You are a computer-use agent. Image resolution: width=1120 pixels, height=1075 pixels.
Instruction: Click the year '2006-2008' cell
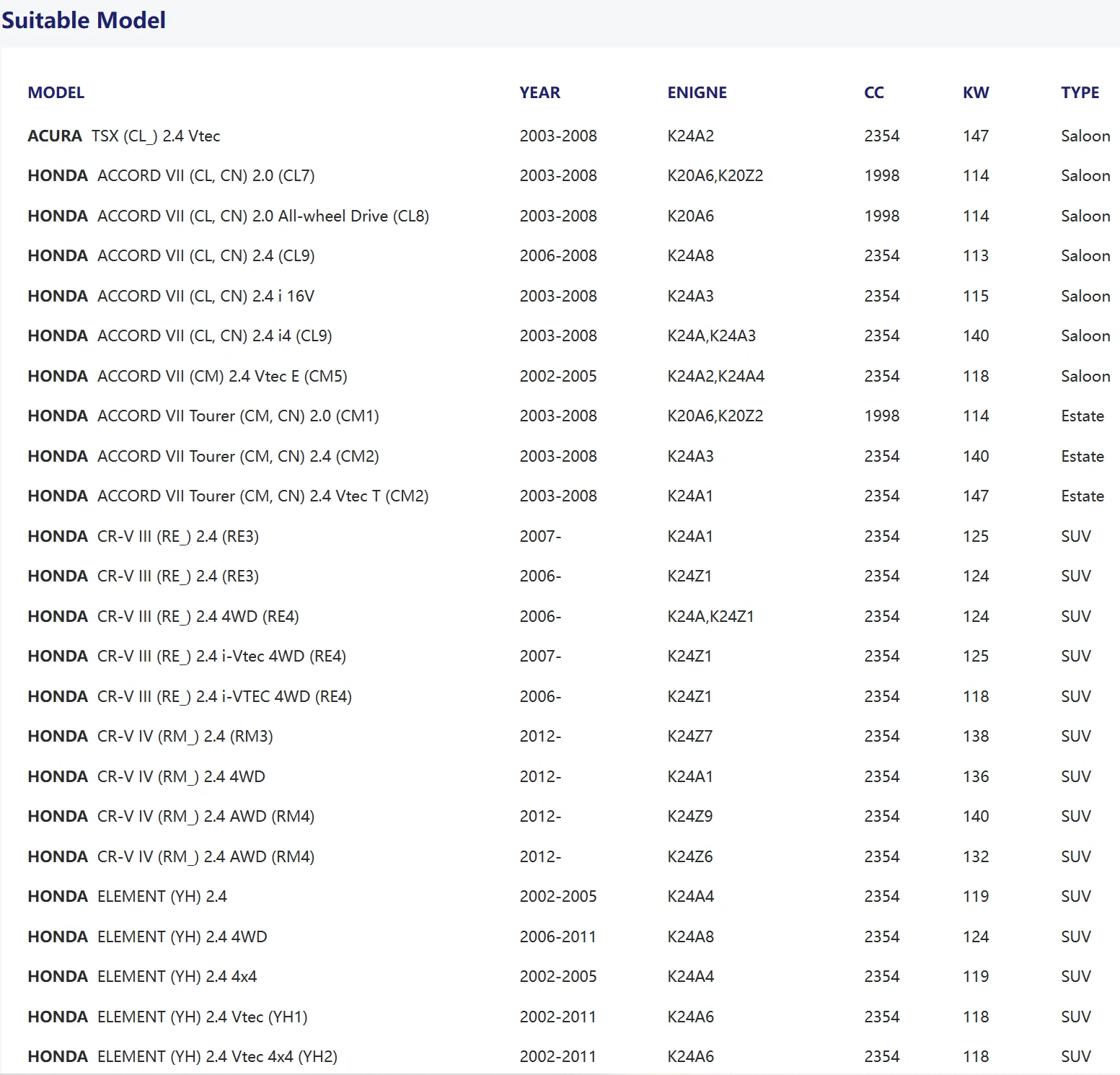point(558,255)
